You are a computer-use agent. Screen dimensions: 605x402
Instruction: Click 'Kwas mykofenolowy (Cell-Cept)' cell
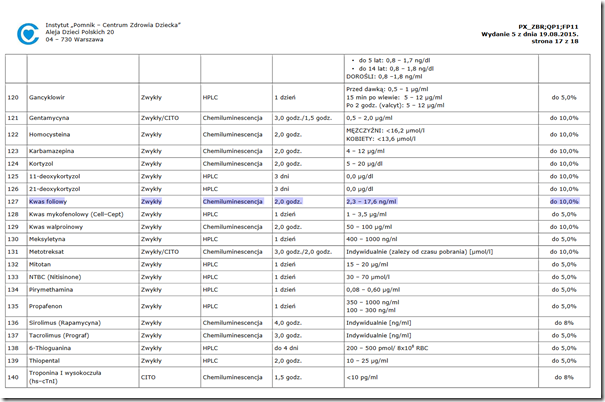[76, 214]
